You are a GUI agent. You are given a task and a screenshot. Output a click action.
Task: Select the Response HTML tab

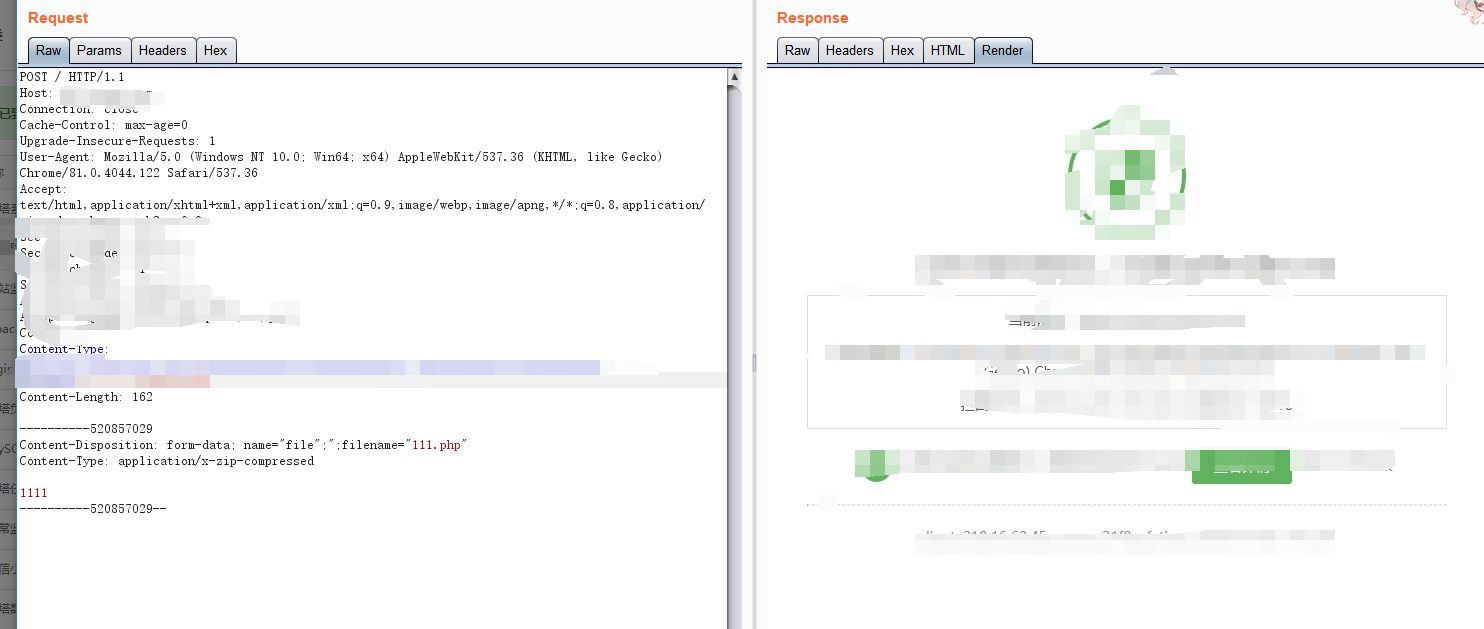click(947, 51)
